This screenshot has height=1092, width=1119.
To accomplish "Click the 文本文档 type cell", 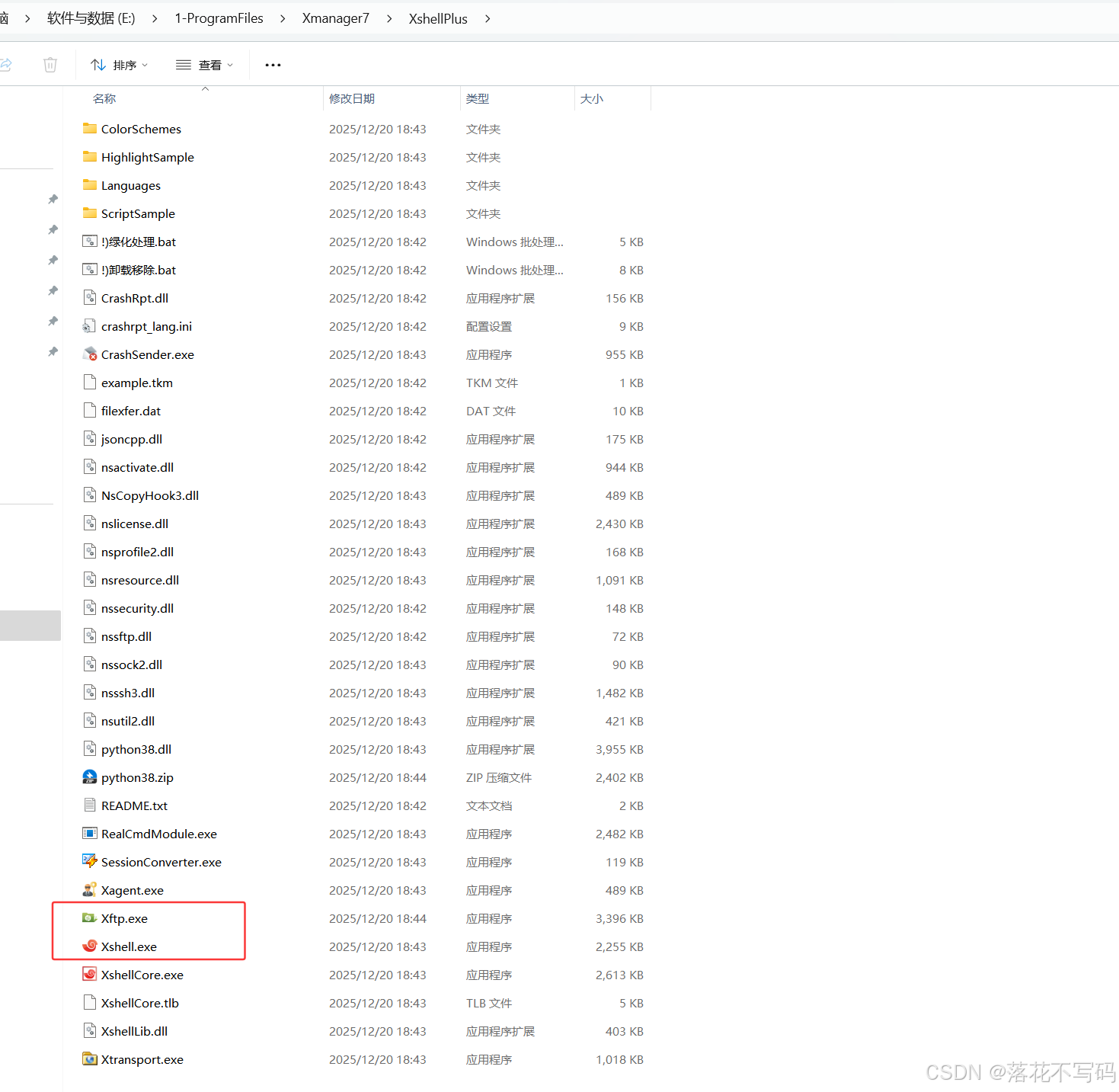I will tap(489, 805).
